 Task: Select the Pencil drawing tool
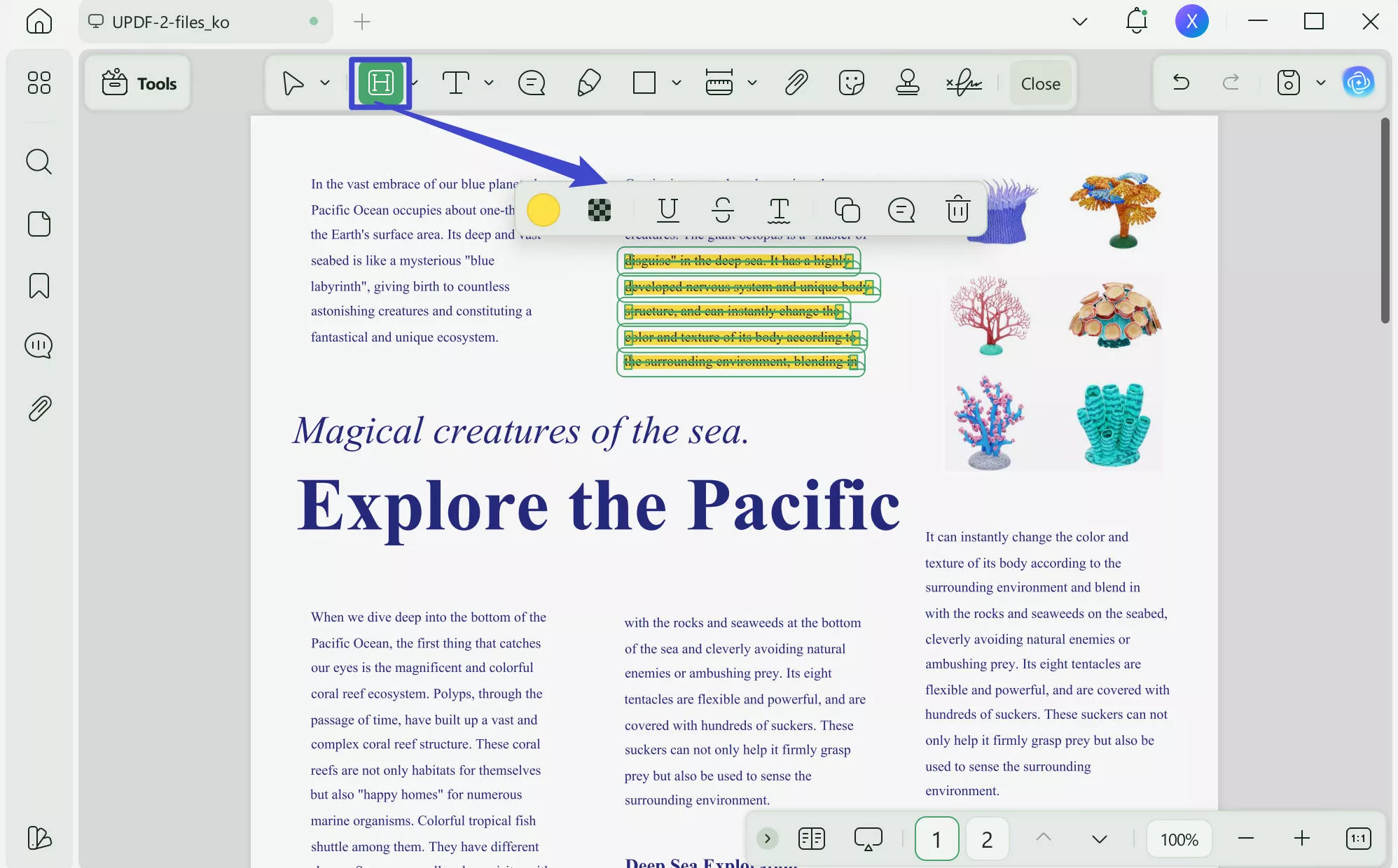(x=589, y=83)
